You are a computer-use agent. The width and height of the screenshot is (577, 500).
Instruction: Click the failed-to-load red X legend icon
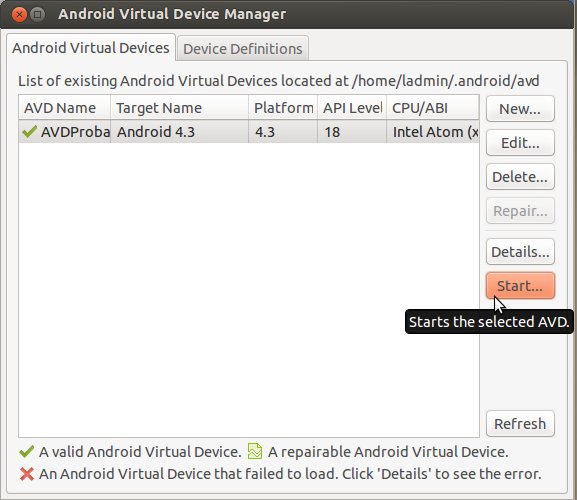pos(27,474)
